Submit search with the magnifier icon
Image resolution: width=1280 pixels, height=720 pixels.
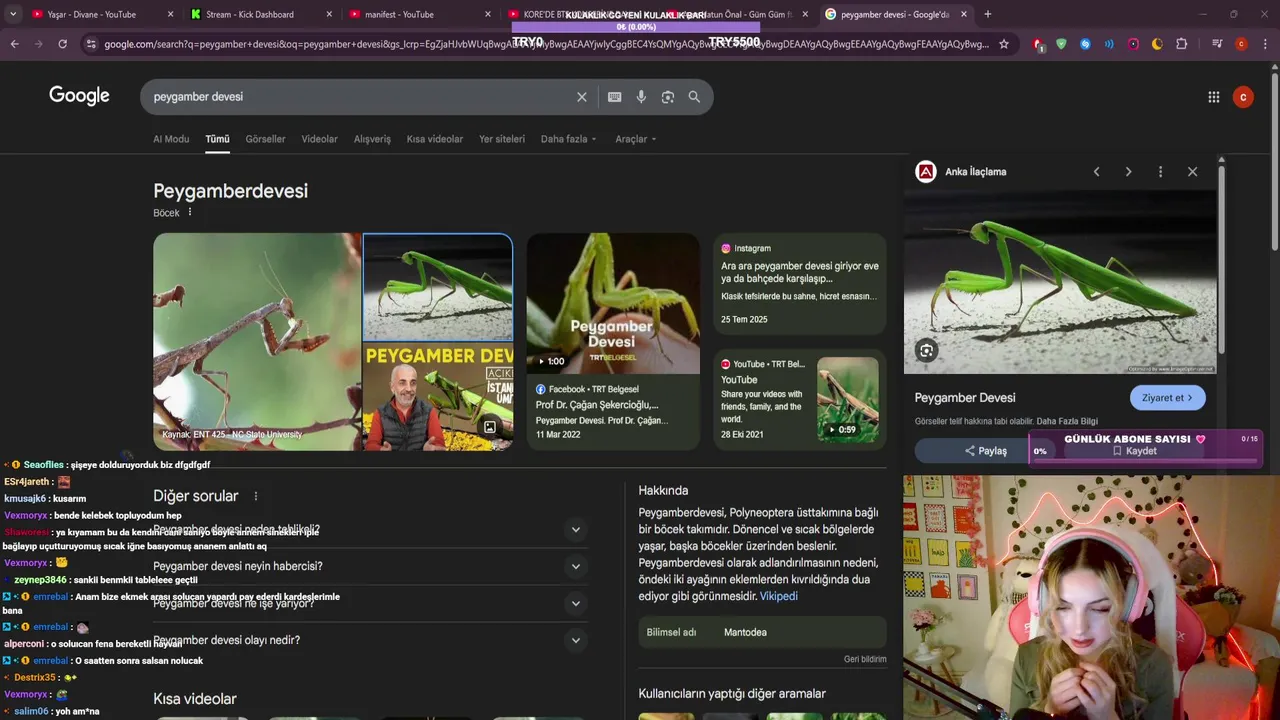tap(694, 97)
